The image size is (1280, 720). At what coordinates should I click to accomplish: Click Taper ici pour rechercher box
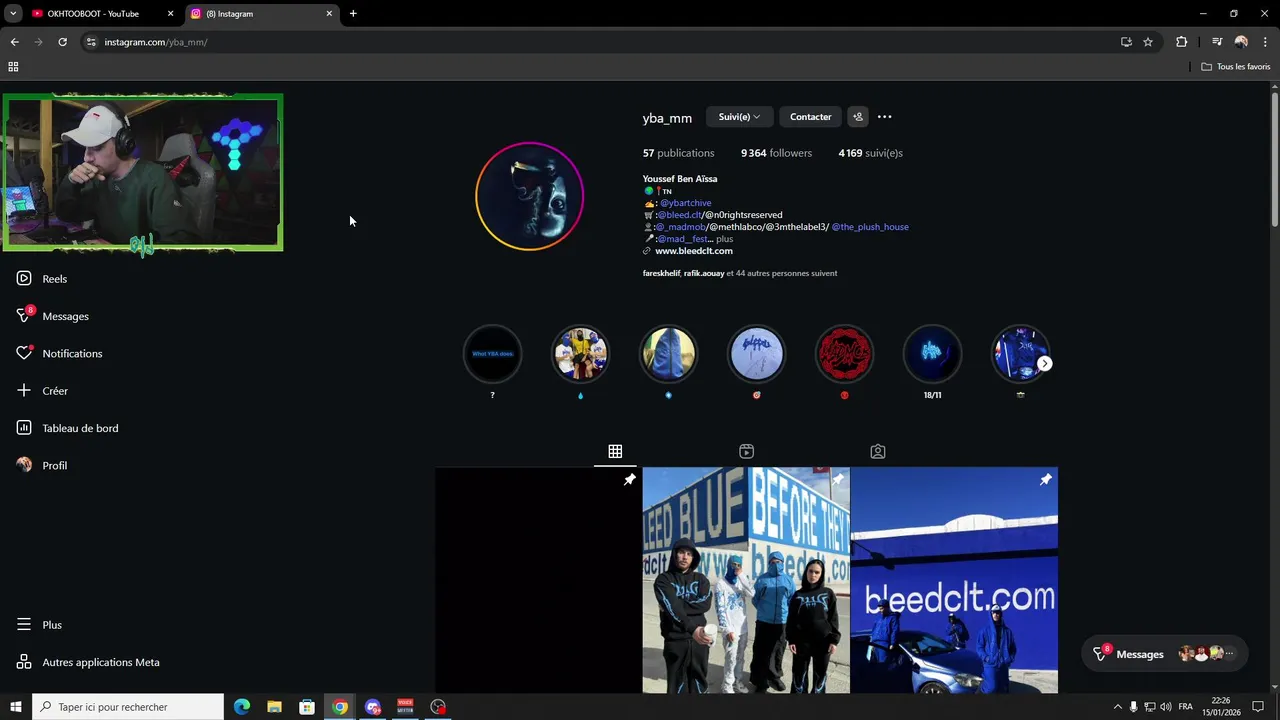click(128, 707)
